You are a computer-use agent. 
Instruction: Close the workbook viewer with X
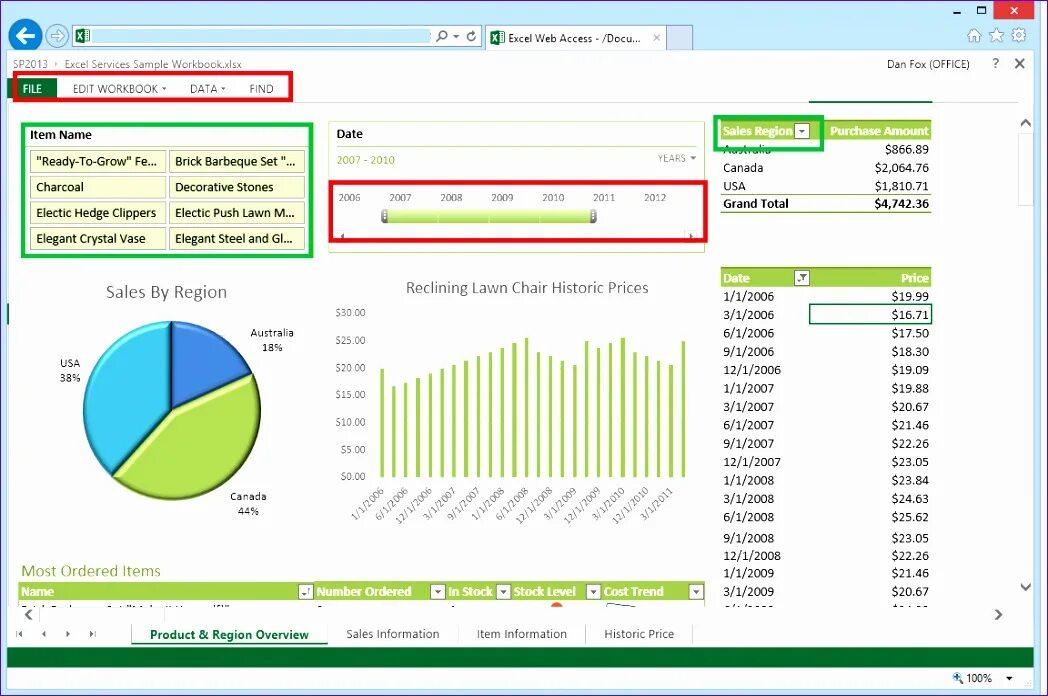tap(1020, 64)
